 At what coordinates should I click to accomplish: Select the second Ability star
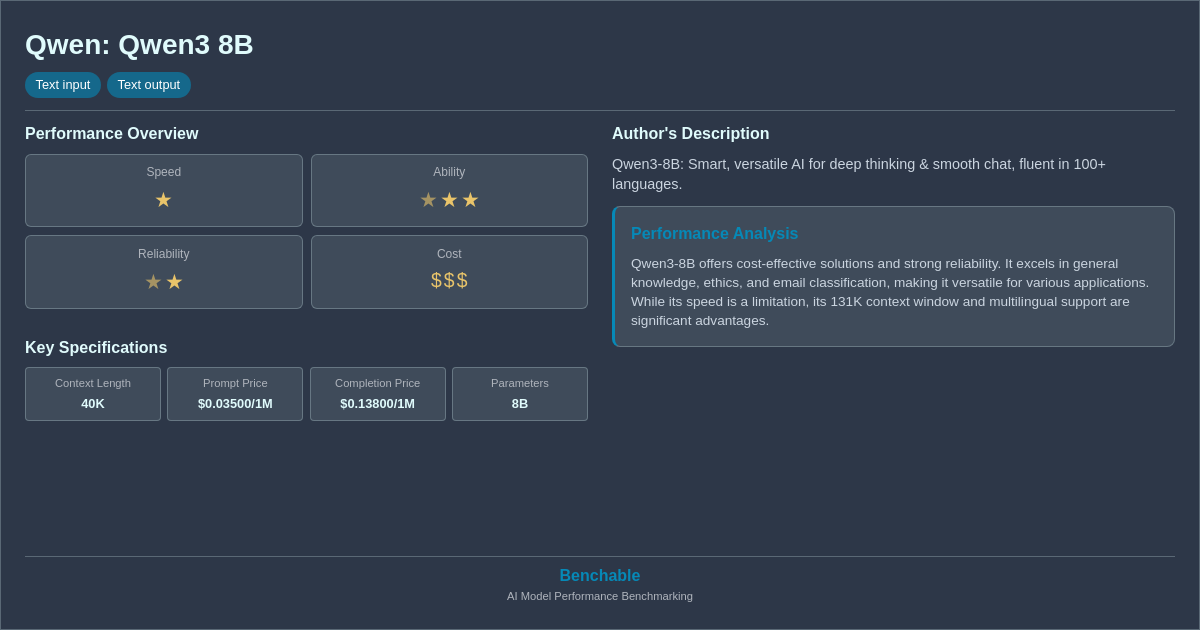449,200
